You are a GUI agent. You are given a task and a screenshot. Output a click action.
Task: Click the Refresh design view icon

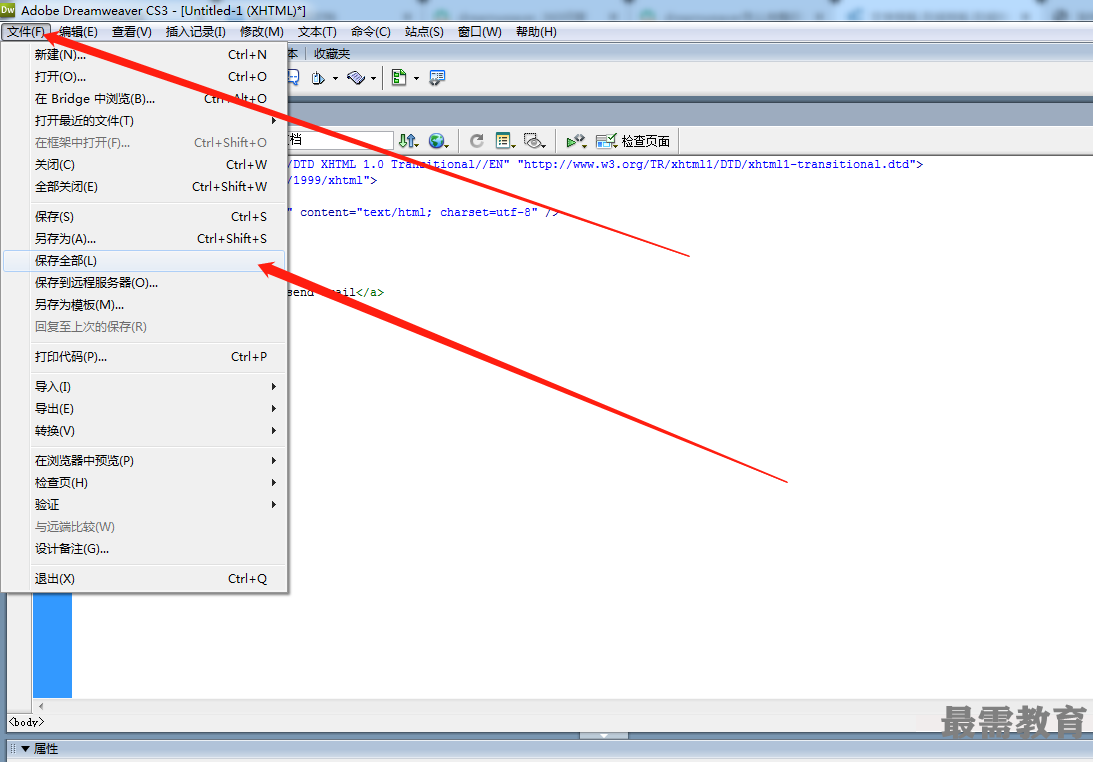(477, 141)
